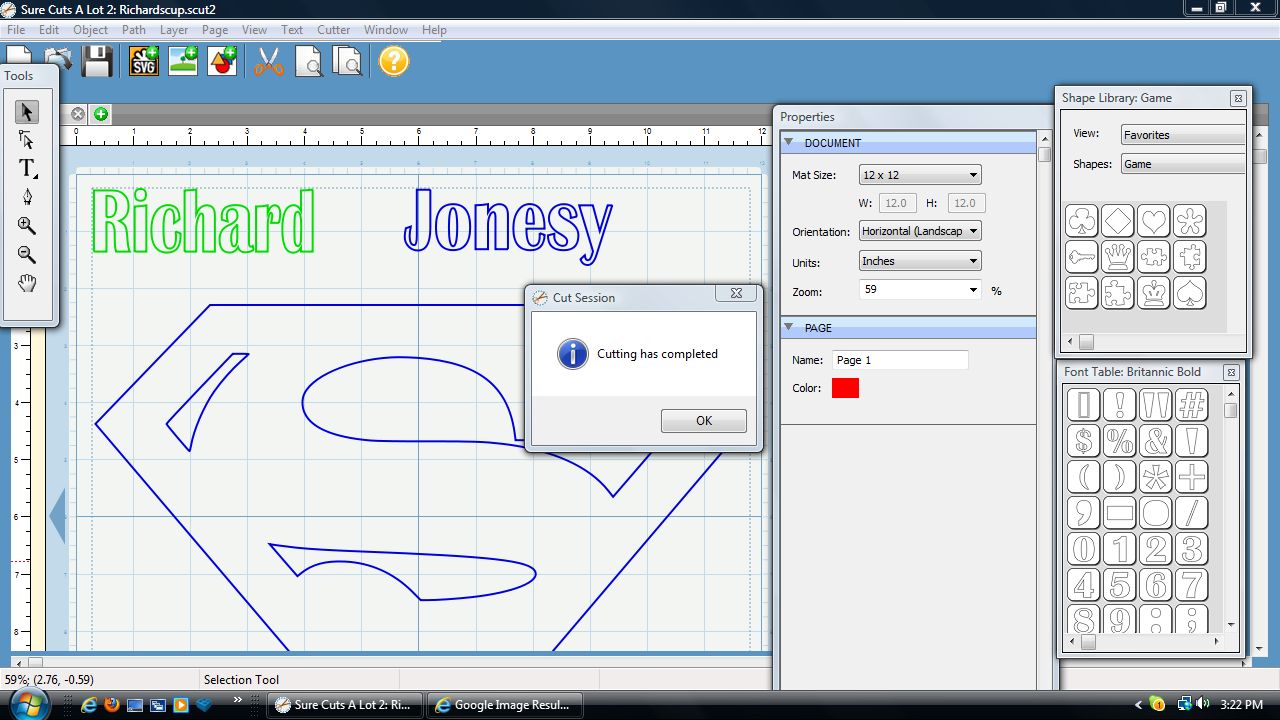
Task: Choose the Text tool
Action: click(27, 169)
